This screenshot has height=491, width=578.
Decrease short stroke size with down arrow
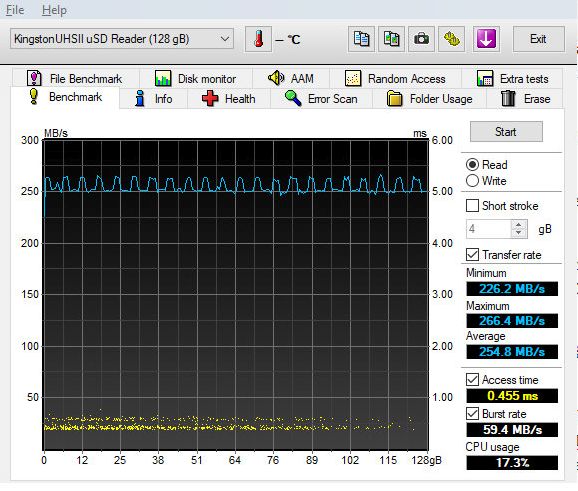(x=519, y=233)
